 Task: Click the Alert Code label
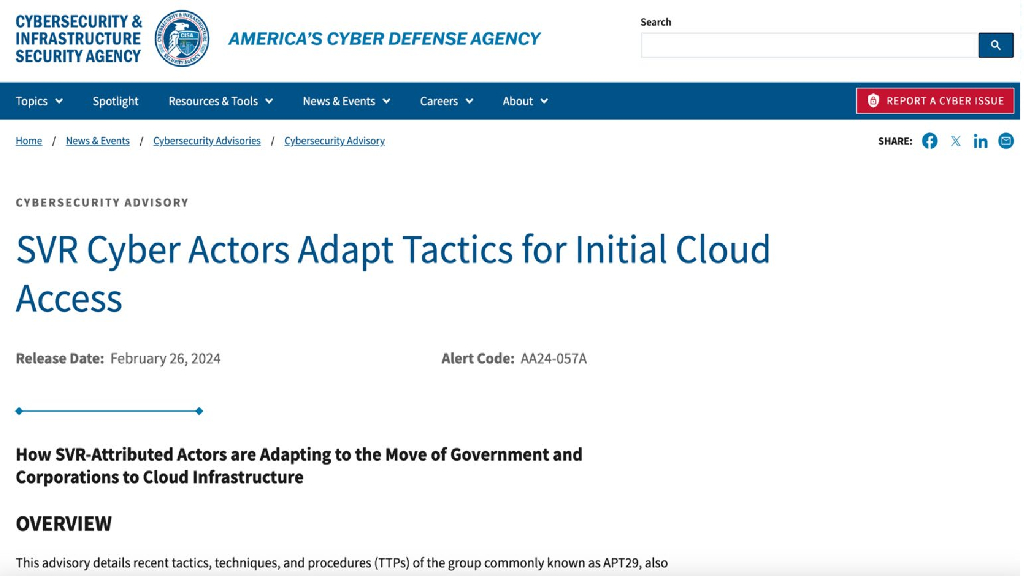[x=477, y=359]
